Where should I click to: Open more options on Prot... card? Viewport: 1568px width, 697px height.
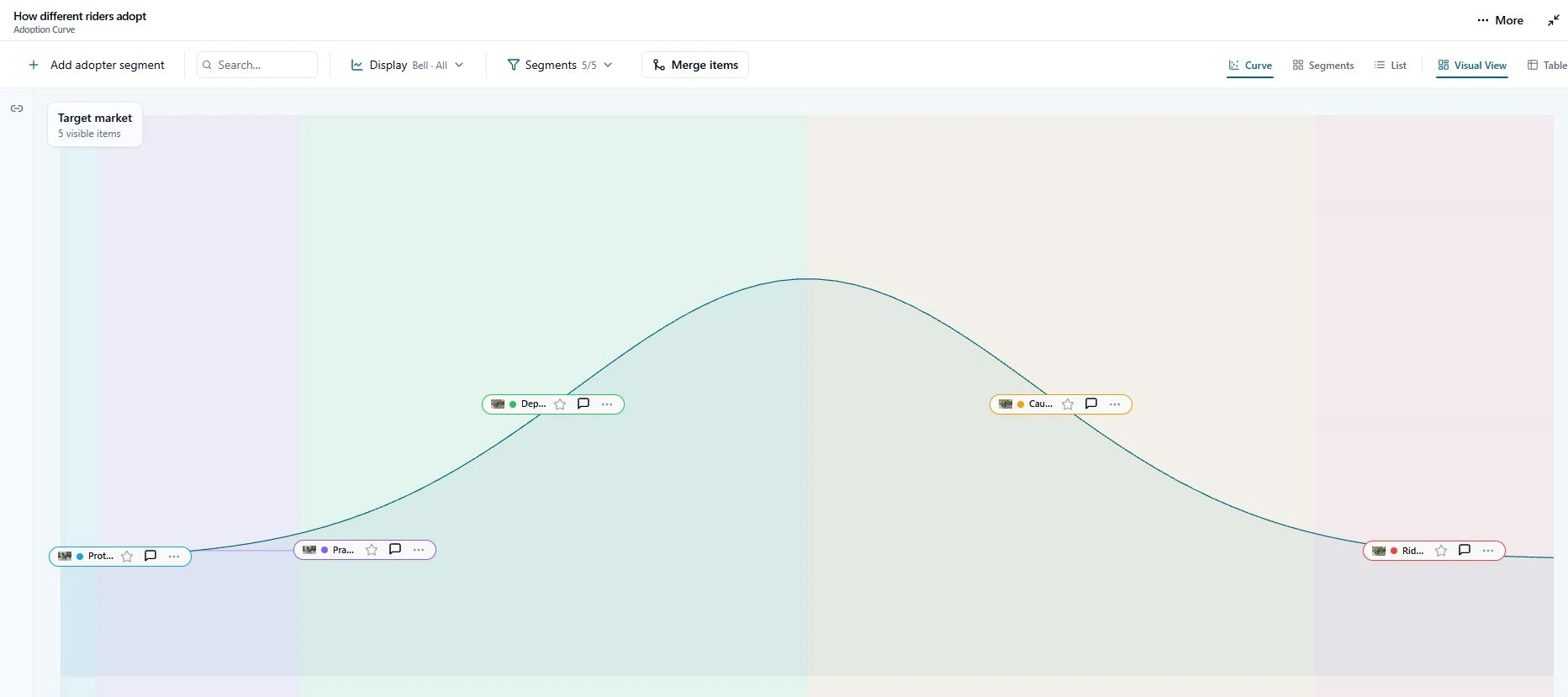174,557
